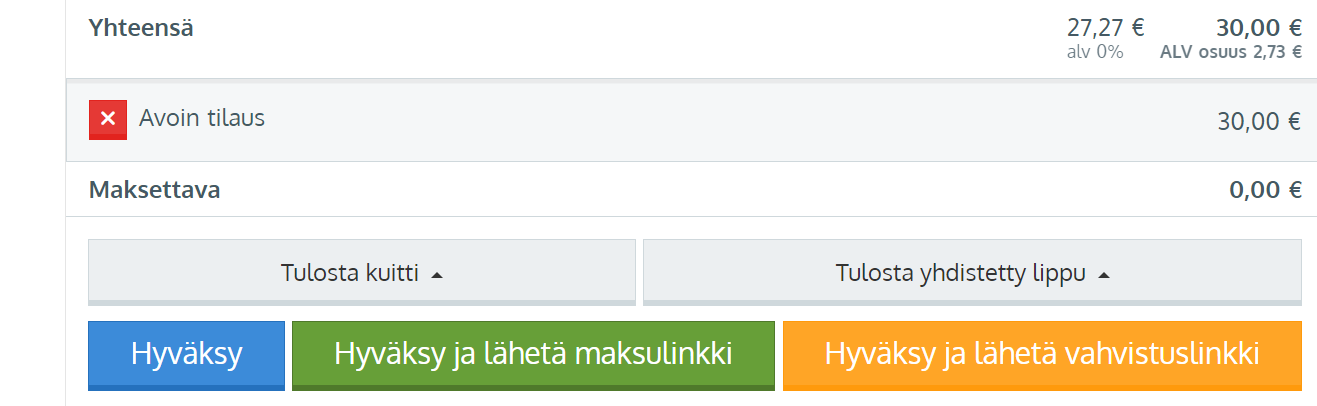This screenshot has height=406, width=1317.
Task: Click the Tulosta yhdistetty lippu button text
Action: pyautogui.click(x=961, y=273)
